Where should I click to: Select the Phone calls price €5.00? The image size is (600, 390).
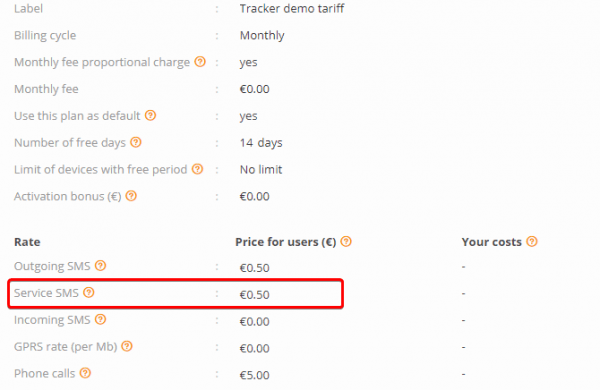pos(254,375)
